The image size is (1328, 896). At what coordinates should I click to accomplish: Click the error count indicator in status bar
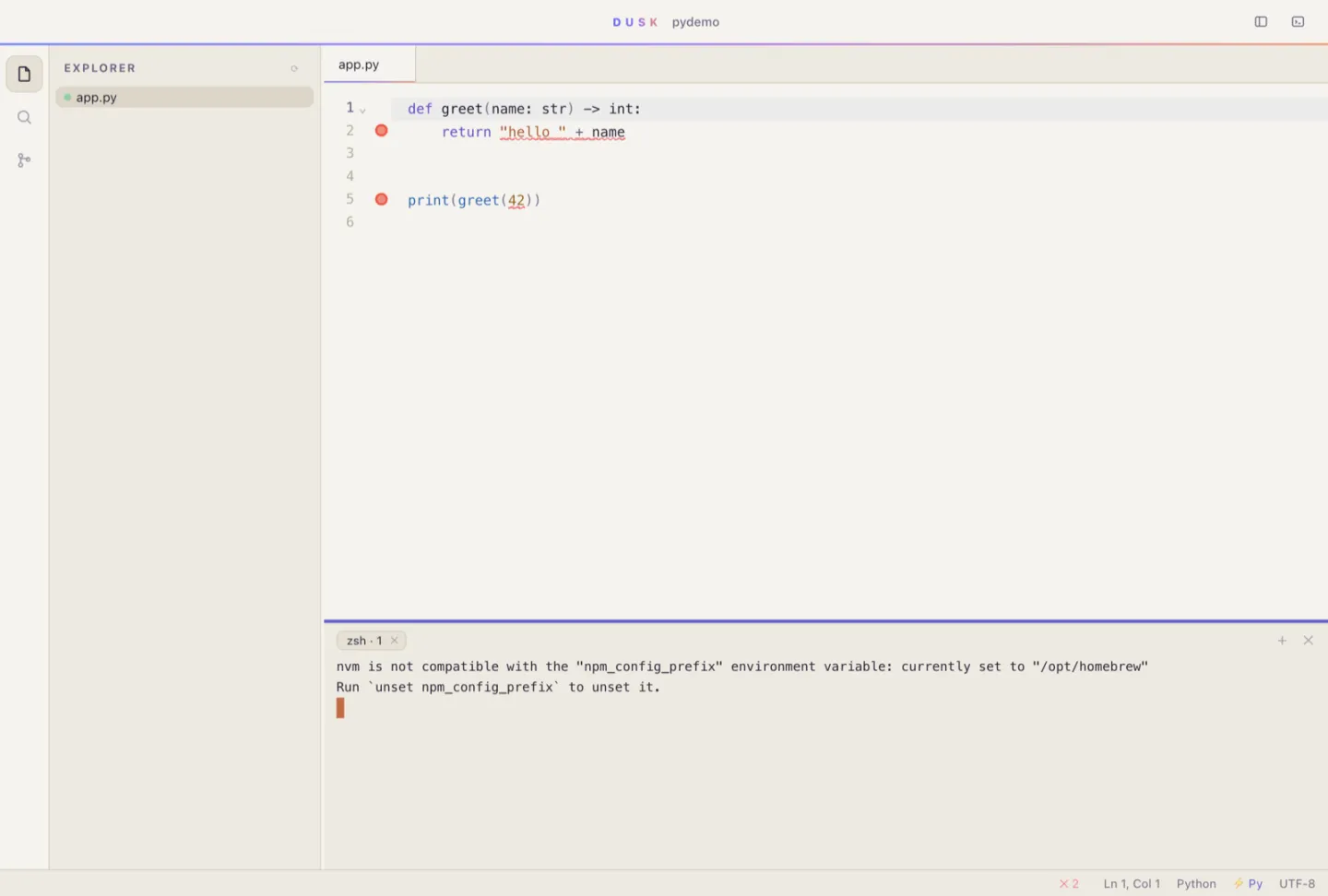(1069, 883)
